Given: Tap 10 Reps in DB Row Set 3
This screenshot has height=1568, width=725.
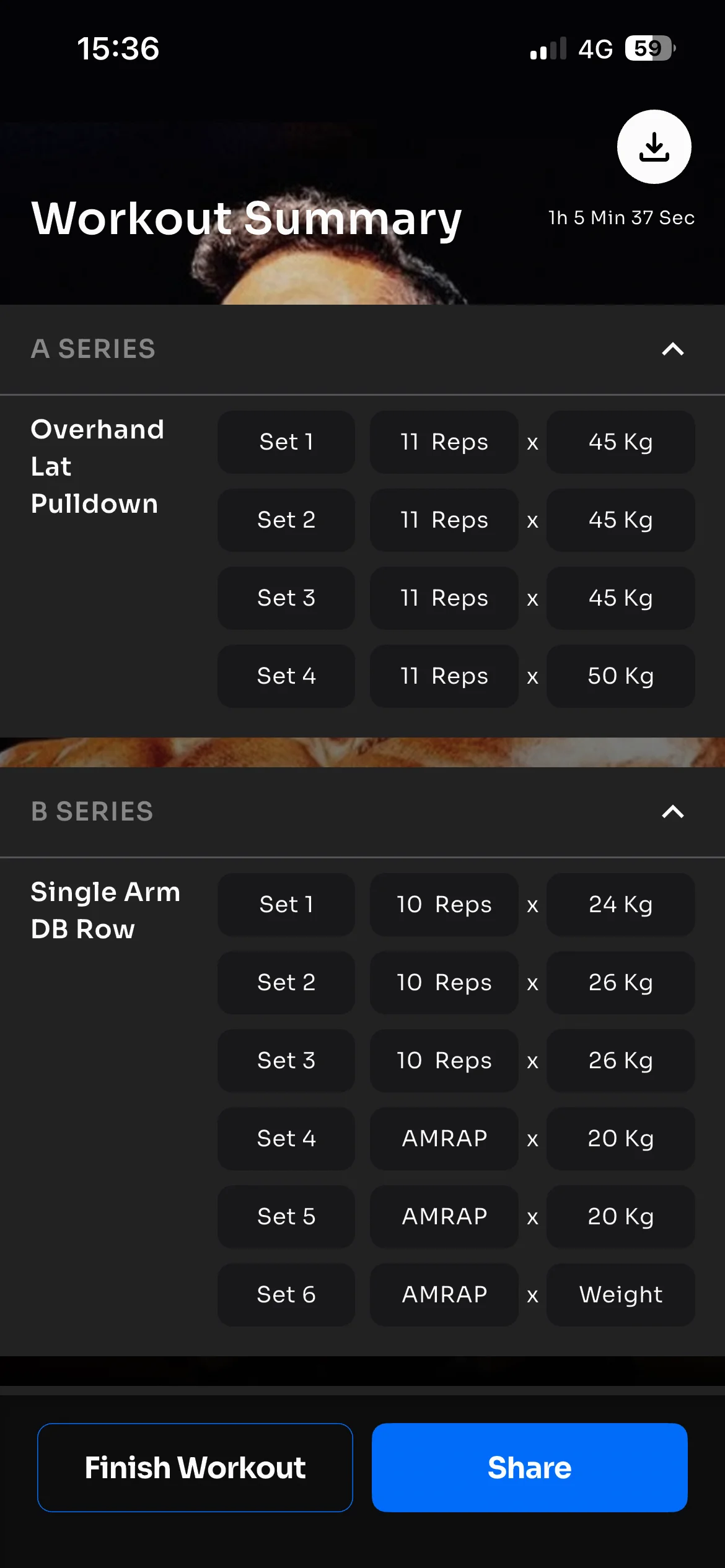Looking at the screenshot, I should click(444, 1060).
